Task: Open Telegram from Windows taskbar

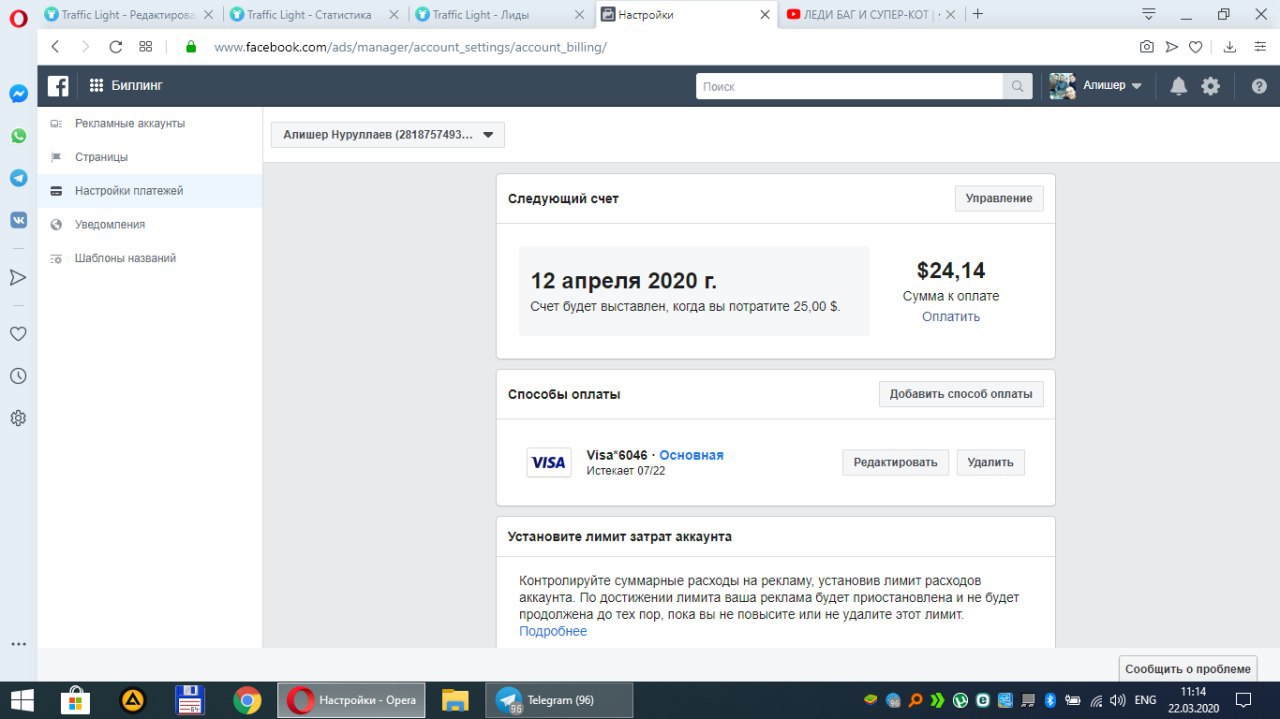Action: coord(558,700)
